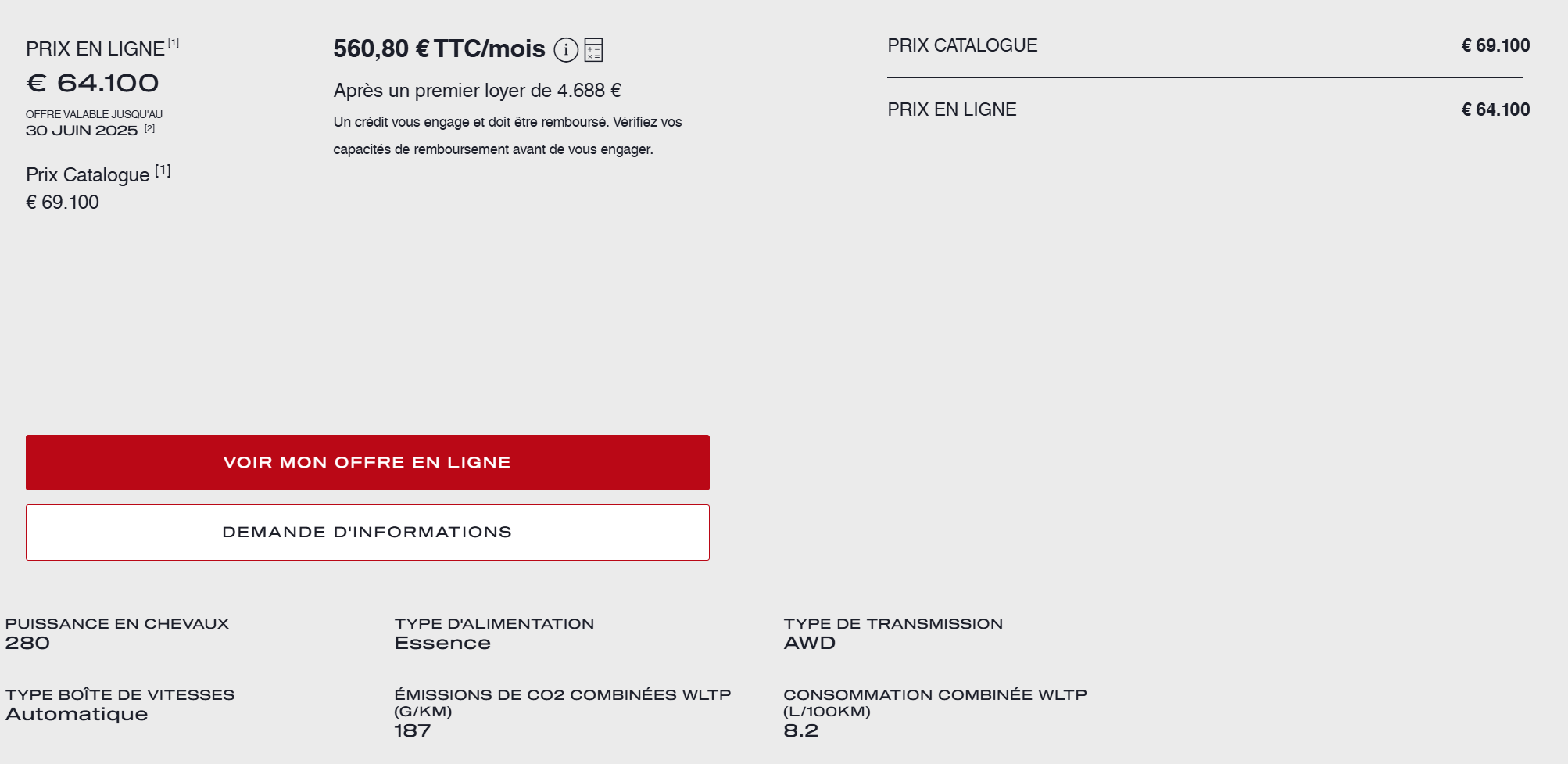The width and height of the screenshot is (1568, 764).
Task: Click the AWD transmission type value
Action: pyautogui.click(x=809, y=643)
